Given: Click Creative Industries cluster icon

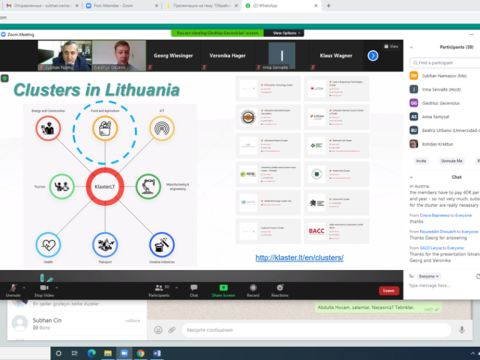Looking at the screenshot, I should pyautogui.click(x=162, y=245).
